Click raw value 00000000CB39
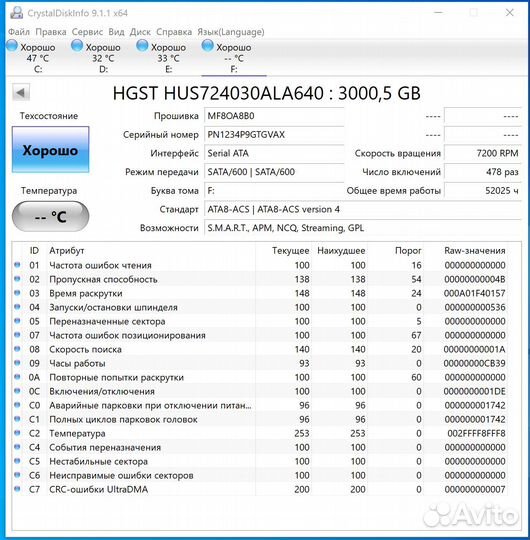Image resolution: width=530 pixels, height=540 pixels. coord(474,363)
